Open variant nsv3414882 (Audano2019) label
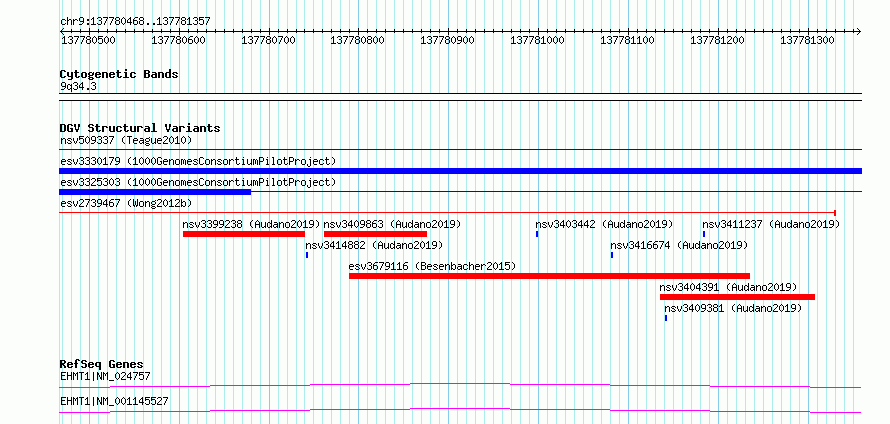Viewport: 890px width, 424px height. tap(374, 245)
